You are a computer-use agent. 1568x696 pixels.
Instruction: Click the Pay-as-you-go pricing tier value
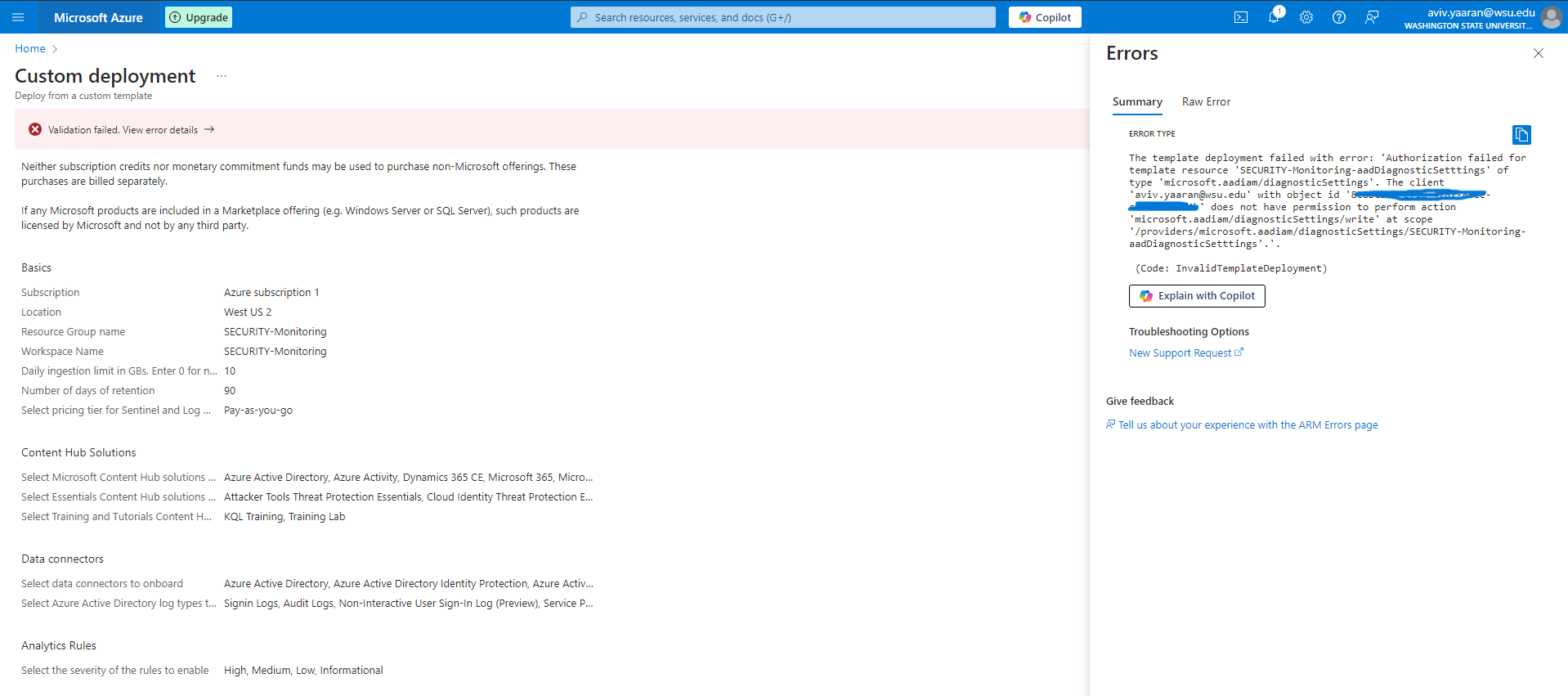258,411
